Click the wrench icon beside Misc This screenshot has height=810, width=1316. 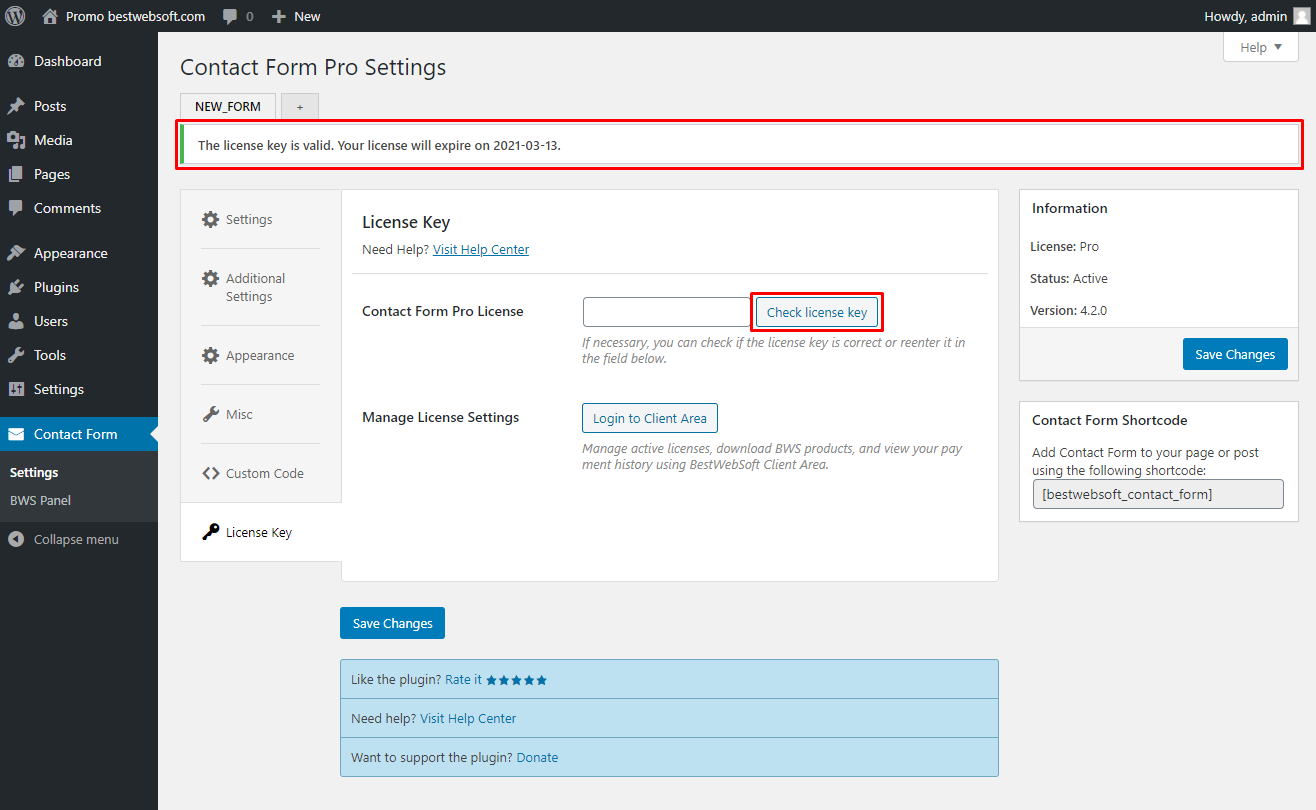[210, 414]
